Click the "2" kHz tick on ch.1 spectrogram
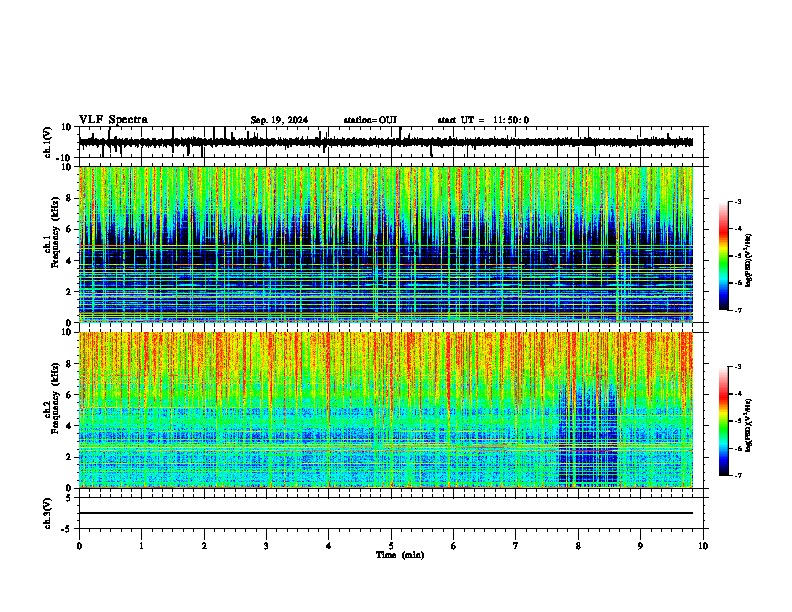The image size is (792, 612). pyautogui.click(x=69, y=291)
